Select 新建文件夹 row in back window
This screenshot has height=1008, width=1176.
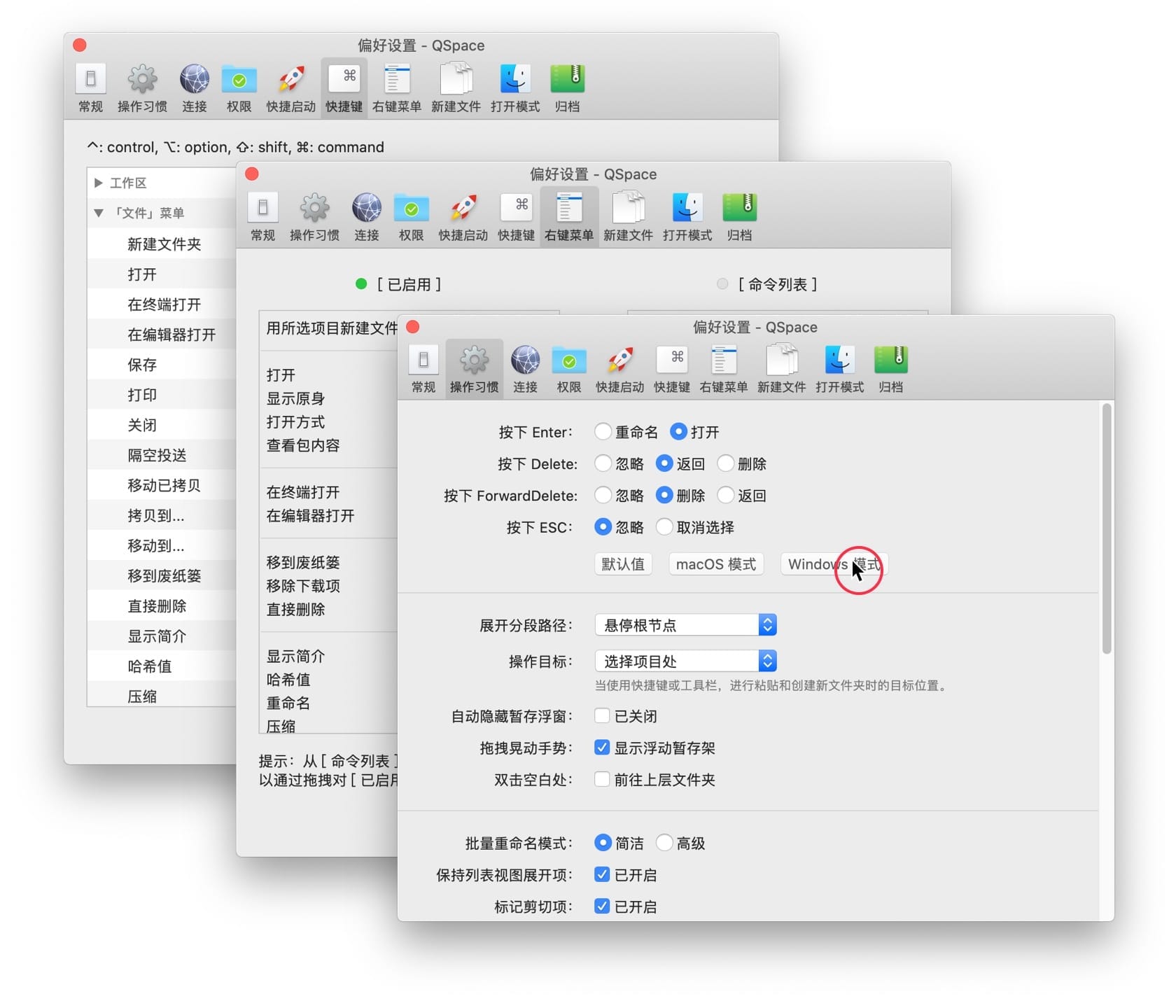point(162,244)
